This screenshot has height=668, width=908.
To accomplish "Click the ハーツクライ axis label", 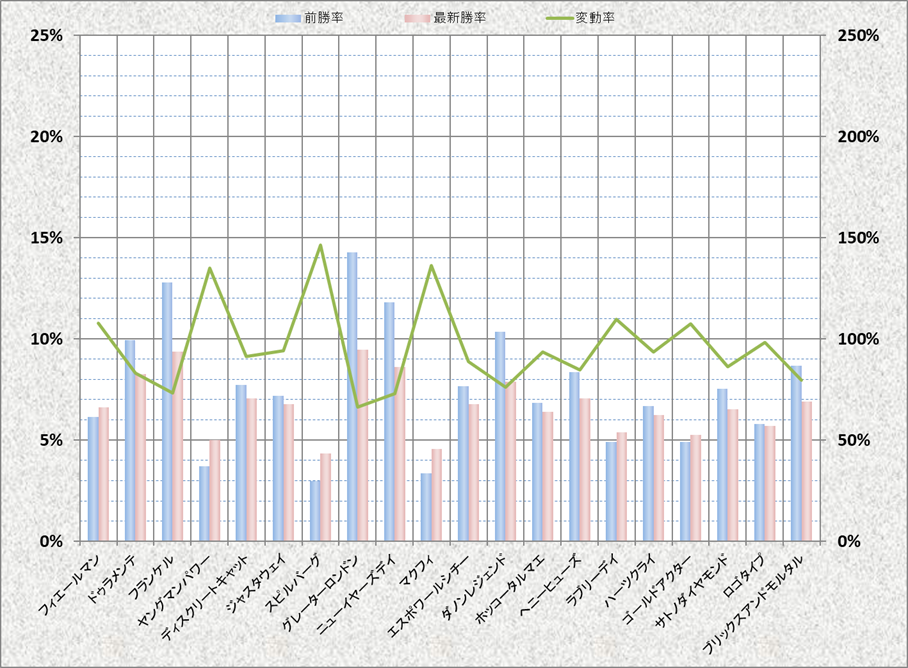I will (x=625, y=574).
